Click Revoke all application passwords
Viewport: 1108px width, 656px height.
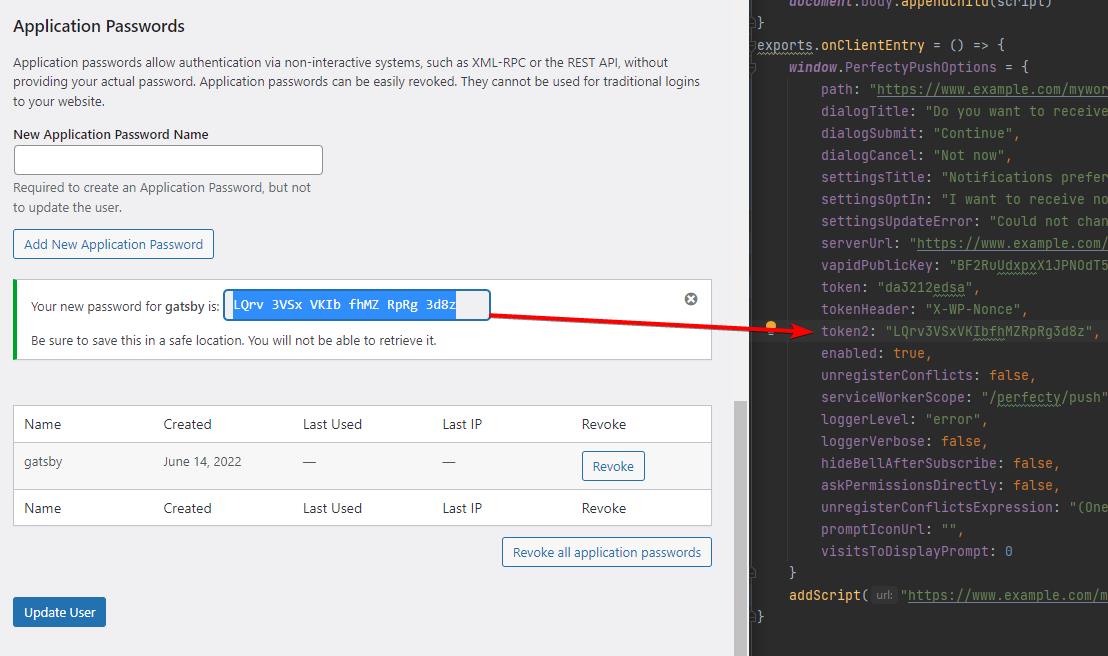tap(606, 552)
